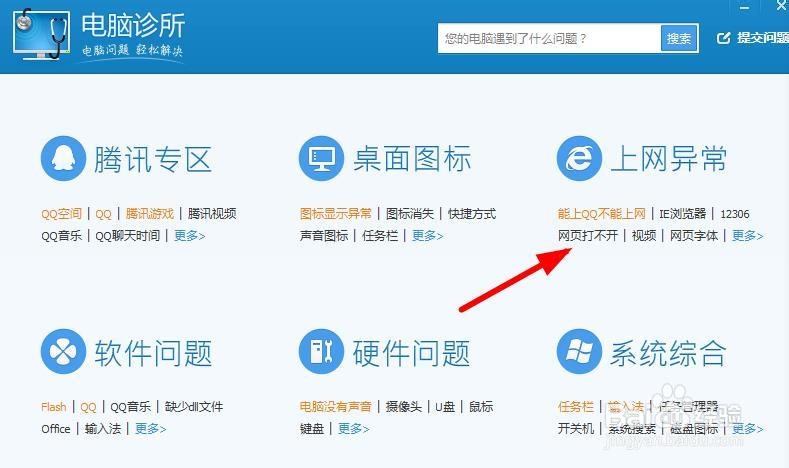Open the 桌面图标 monitor icon
789x468 pixels.
point(322,159)
